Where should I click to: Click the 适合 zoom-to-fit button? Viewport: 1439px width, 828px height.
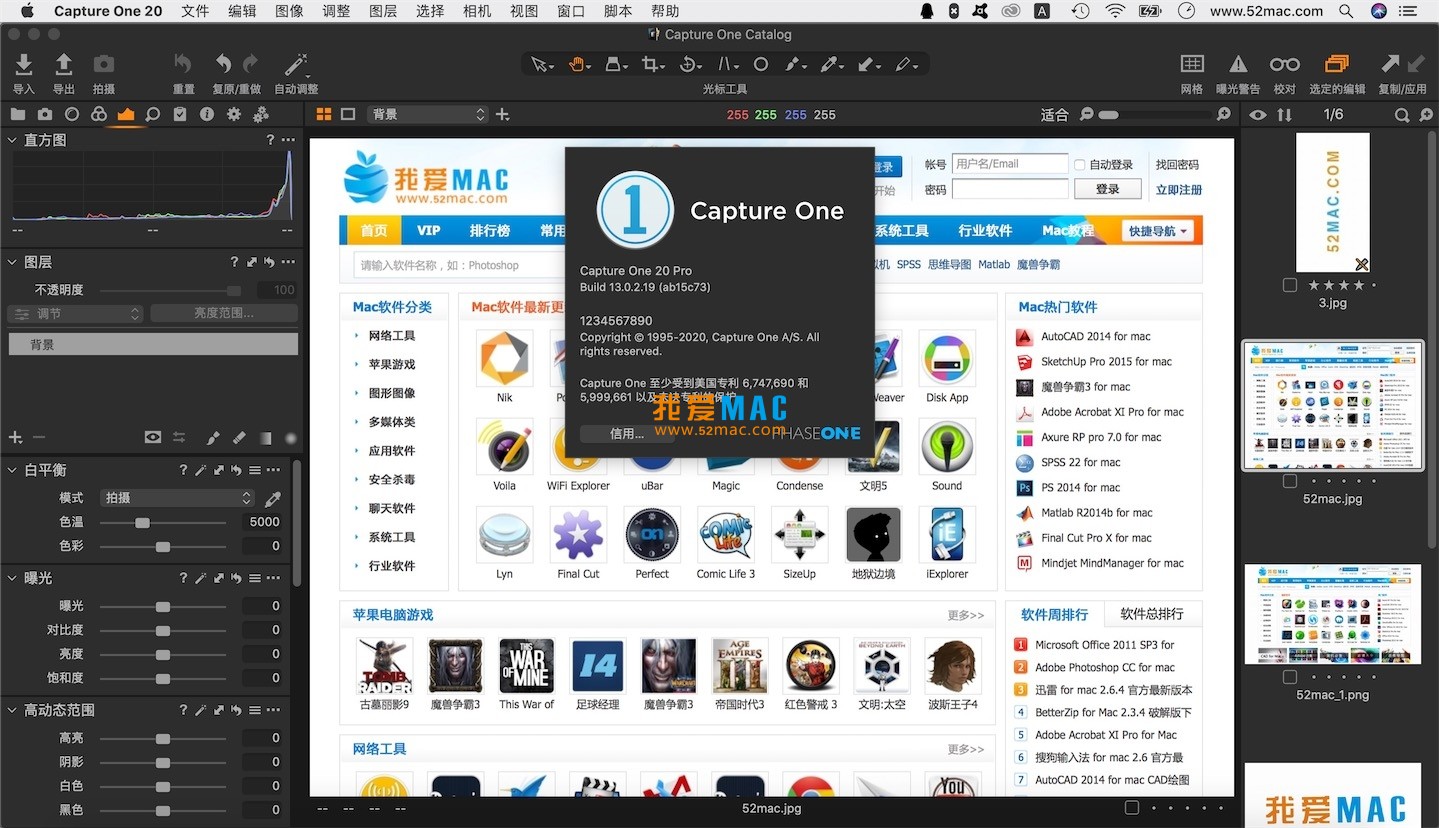(x=1054, y=115)
